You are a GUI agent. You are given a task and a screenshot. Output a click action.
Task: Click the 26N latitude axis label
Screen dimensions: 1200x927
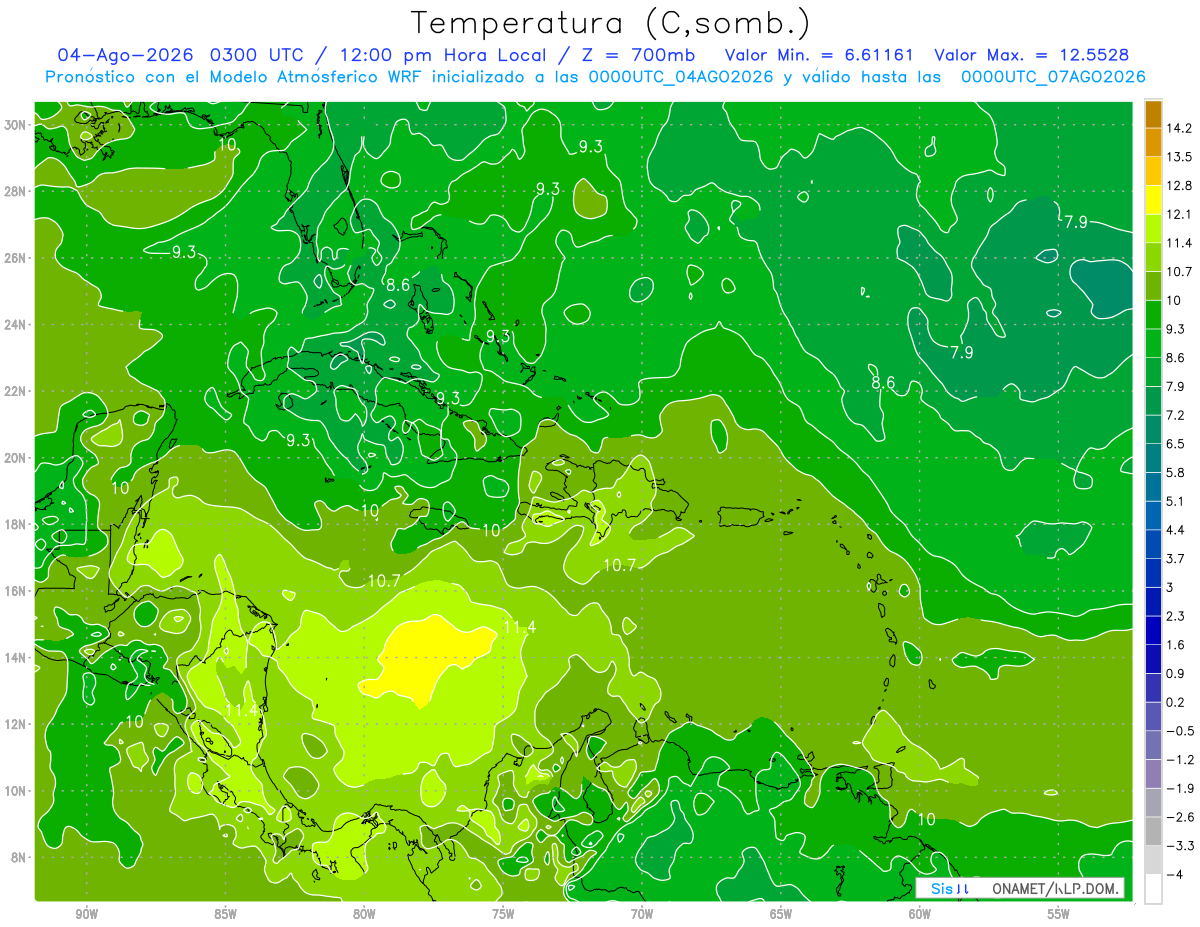(x=17, y=258)
